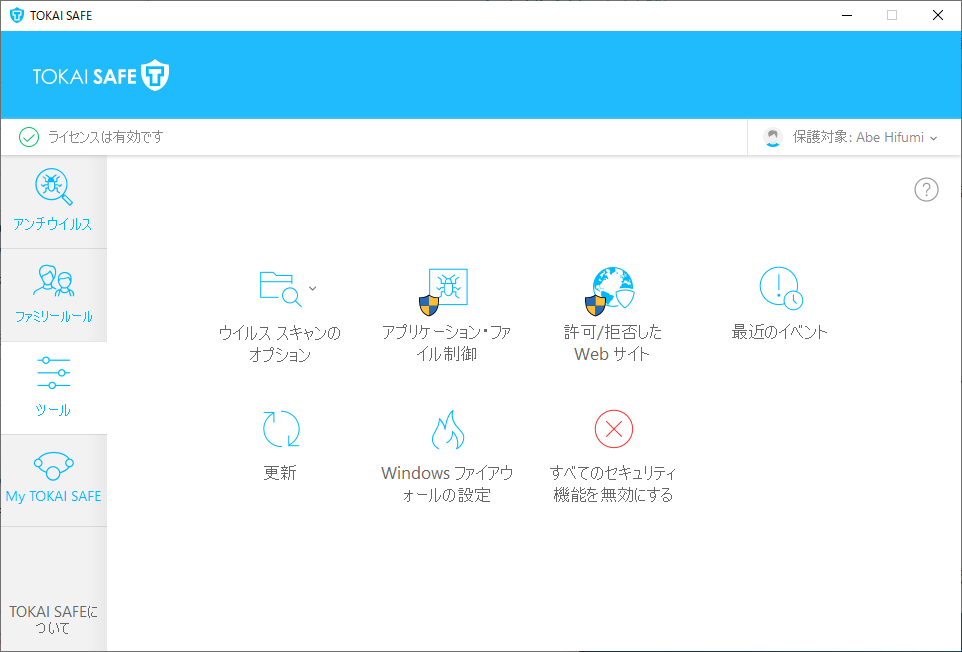Click the update refresh arrows icon
Viewport: 962px width, 652px height.
pos(280,429)
